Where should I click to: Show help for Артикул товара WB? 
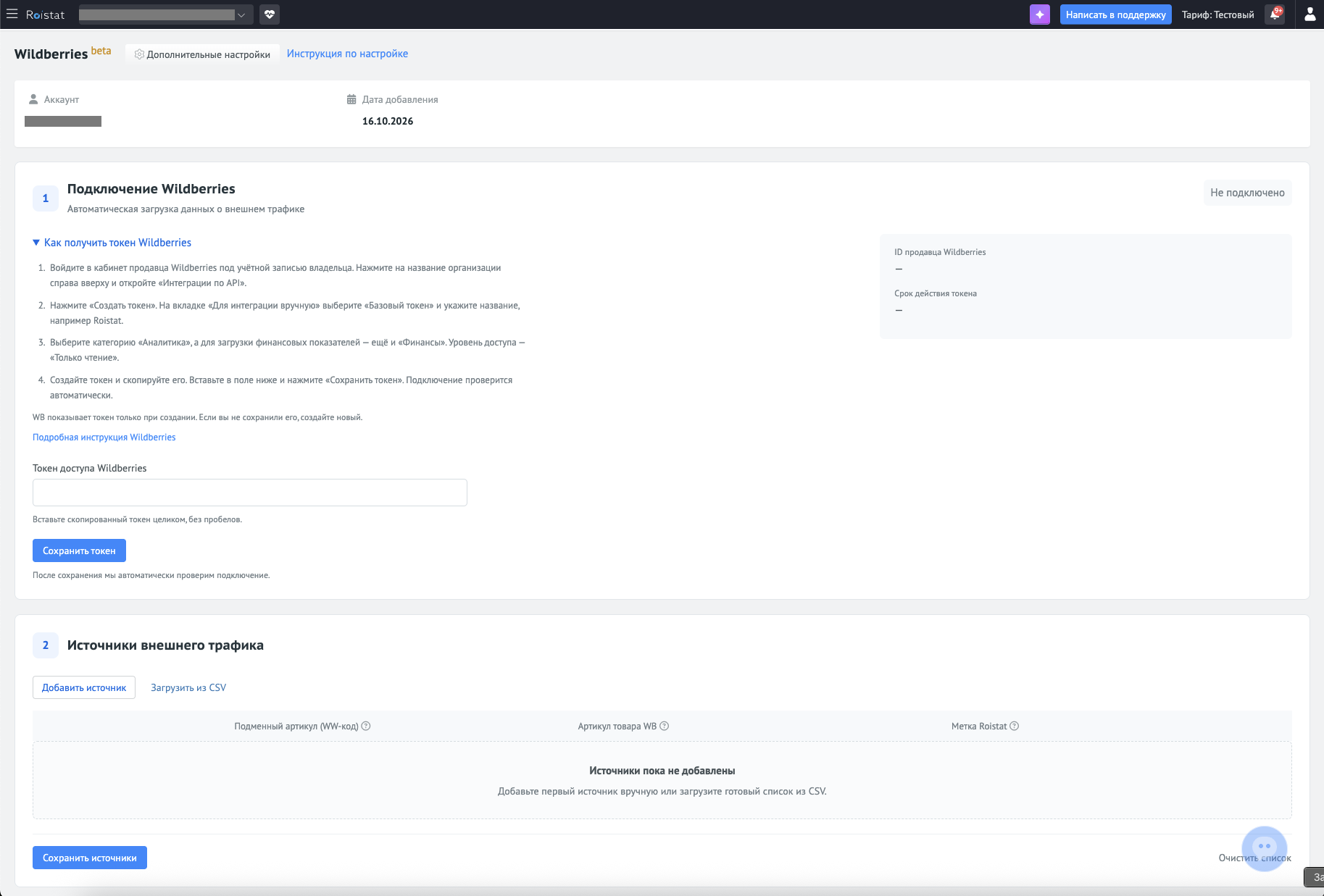pyautogui.click(x=665, y=726)
